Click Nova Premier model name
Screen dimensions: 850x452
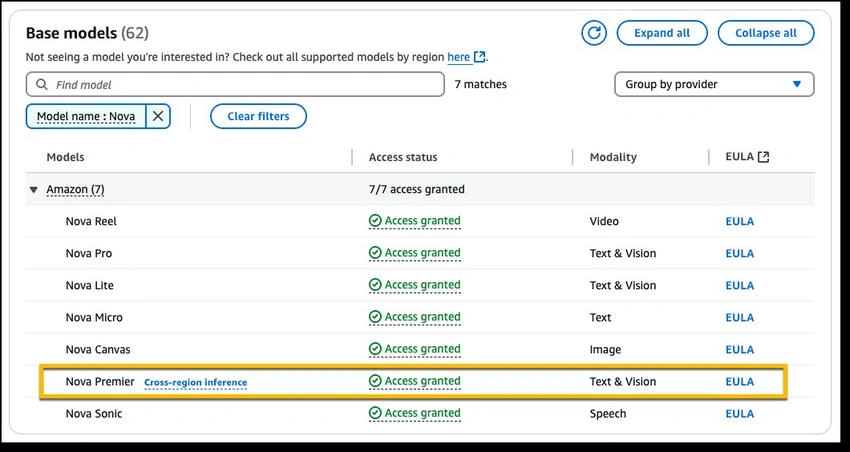point(100,382)
